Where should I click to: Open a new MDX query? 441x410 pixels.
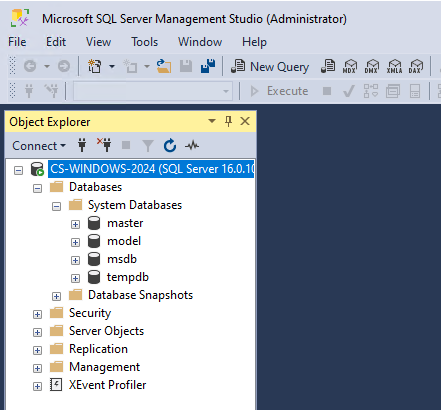[350, 66]
